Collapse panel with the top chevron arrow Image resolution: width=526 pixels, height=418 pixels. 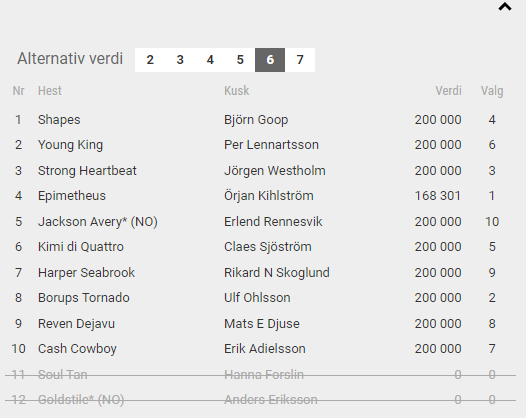click(505, 7)
